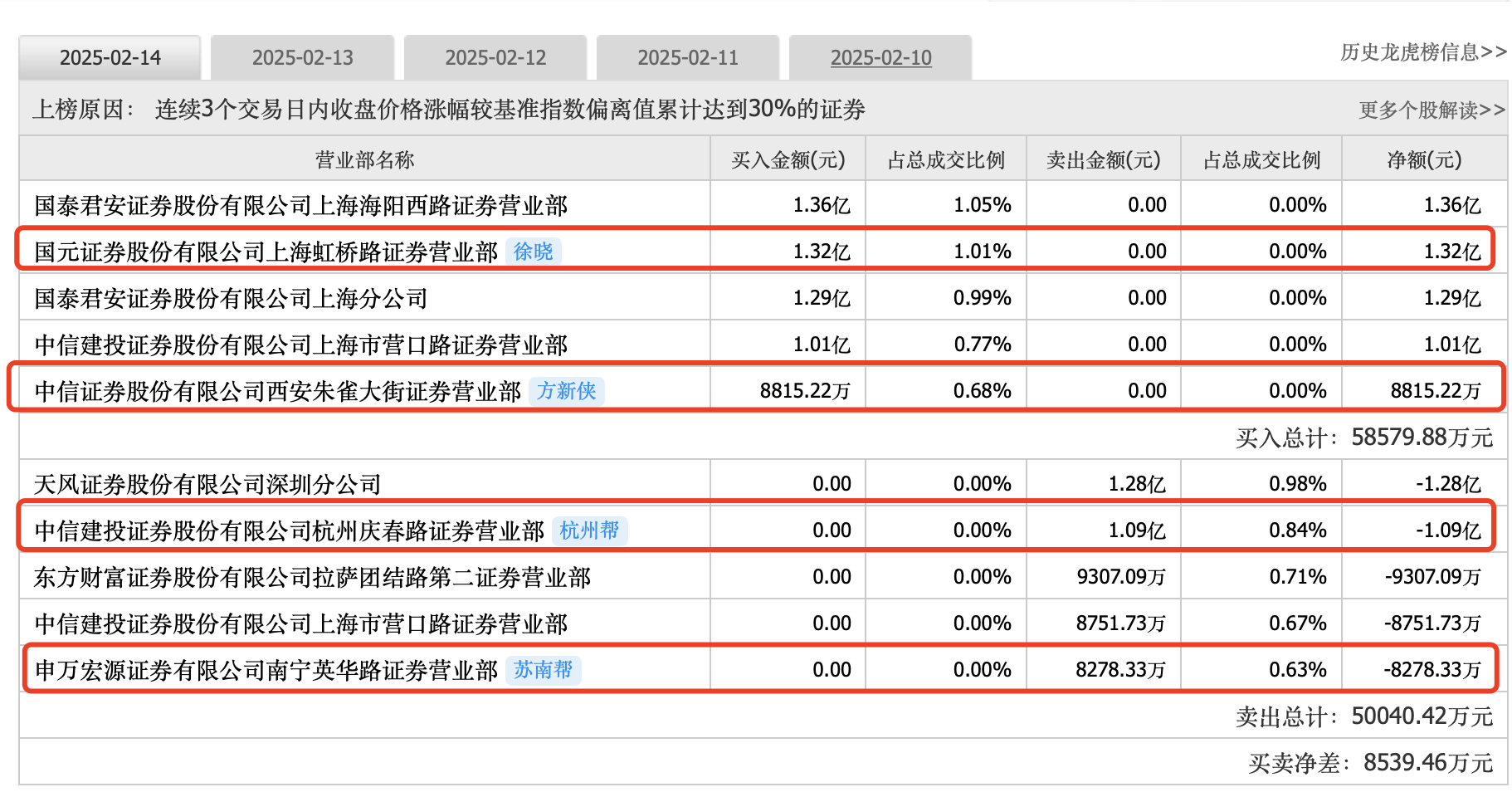Screen dimensions: 1512x792
Task: Click 更多个股解读 link
Action: pos(1431,110)
